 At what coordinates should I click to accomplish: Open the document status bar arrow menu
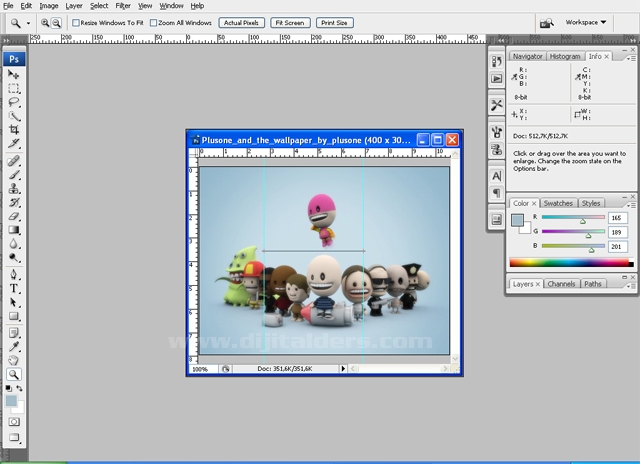(343, 369)
